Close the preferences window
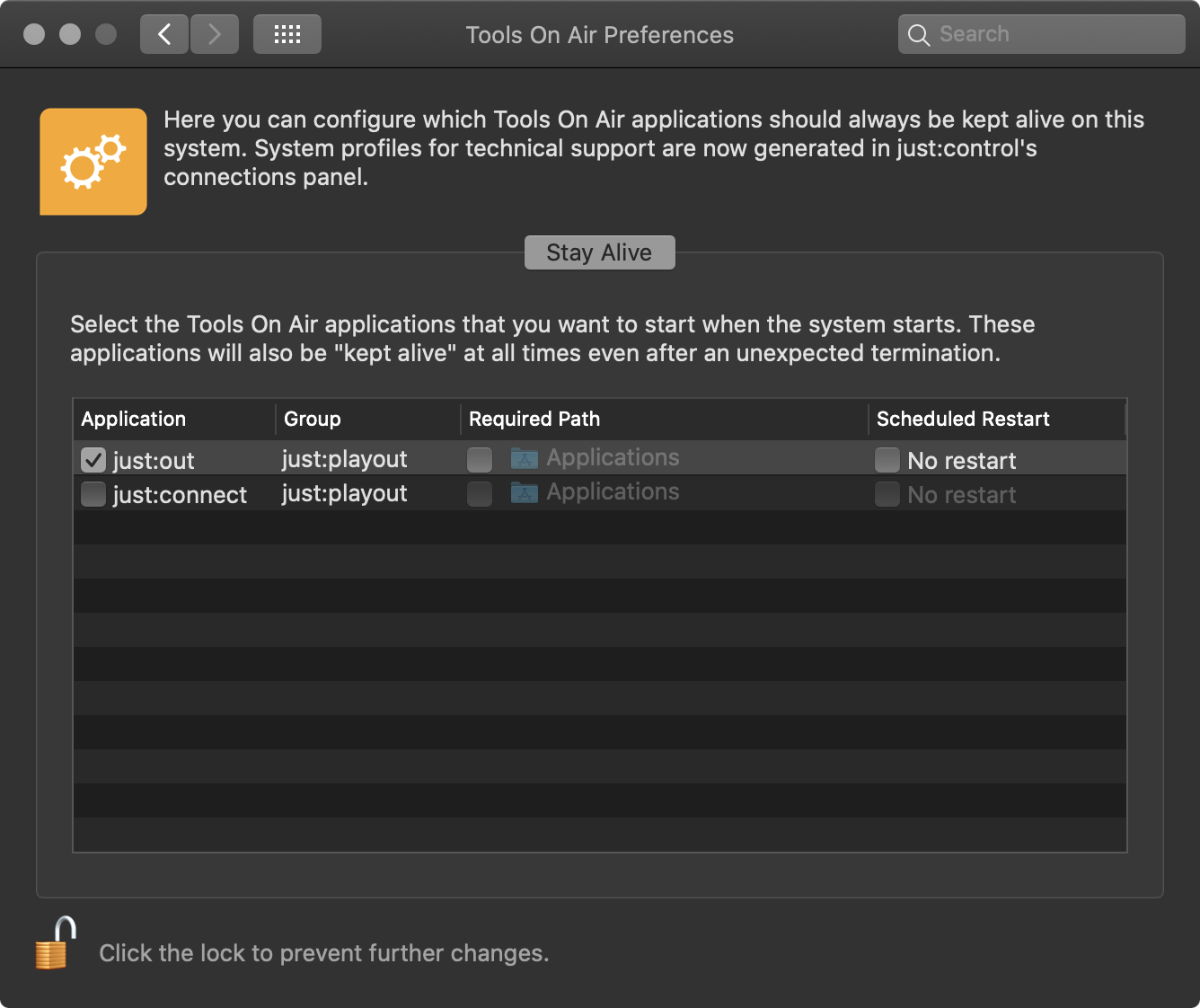The image size is (1200, 1008). (x=34, y=34)
